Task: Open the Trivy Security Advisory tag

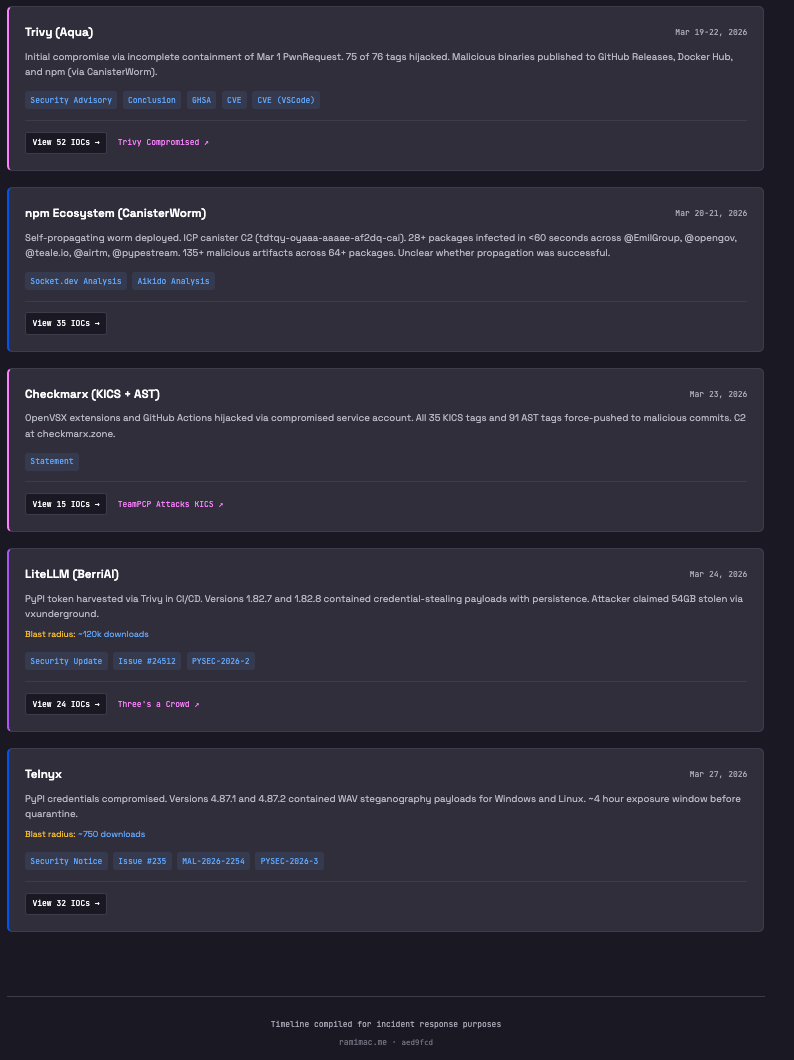Action: (71, 100)
